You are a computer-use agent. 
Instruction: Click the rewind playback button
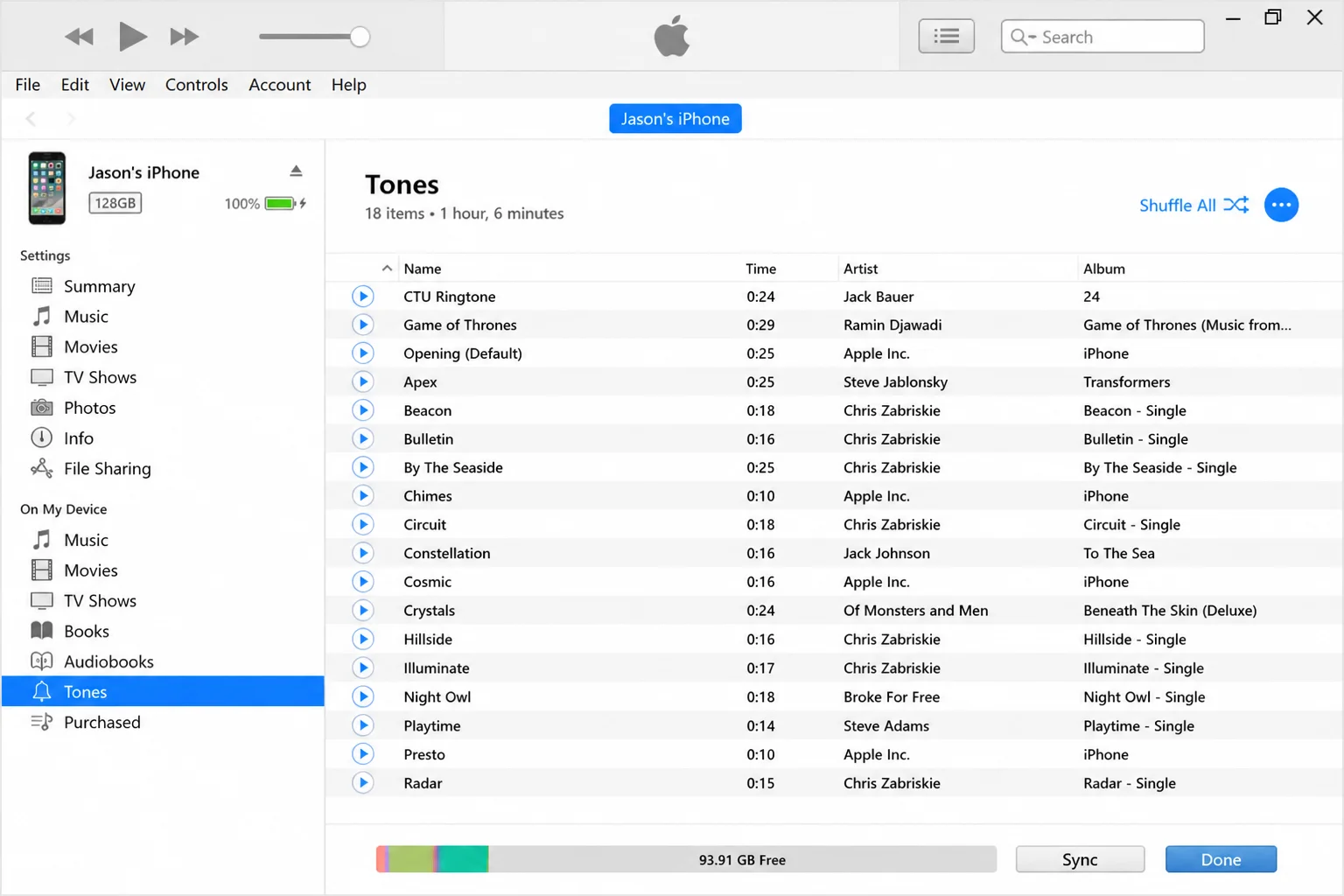coord(79,37)
